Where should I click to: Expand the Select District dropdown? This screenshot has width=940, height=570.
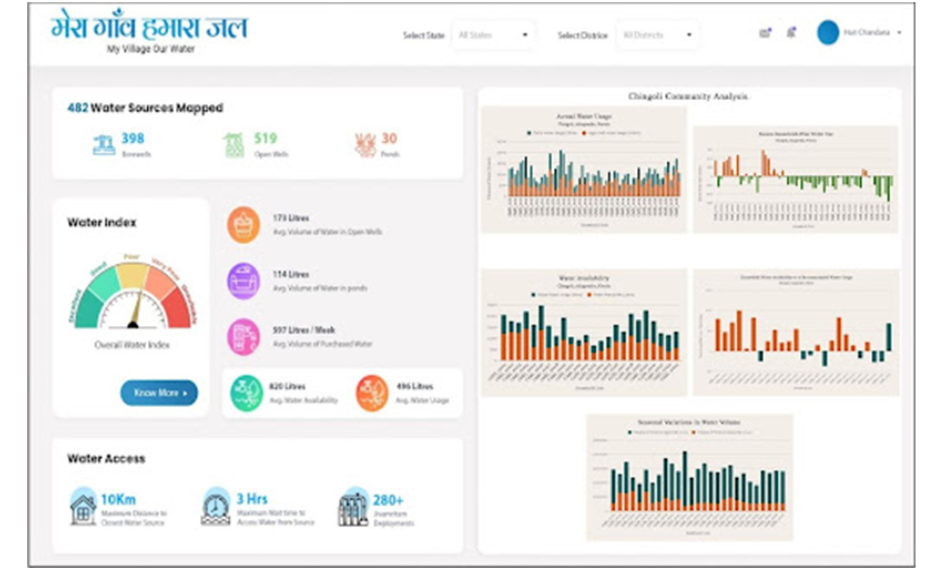coord(657,35)
